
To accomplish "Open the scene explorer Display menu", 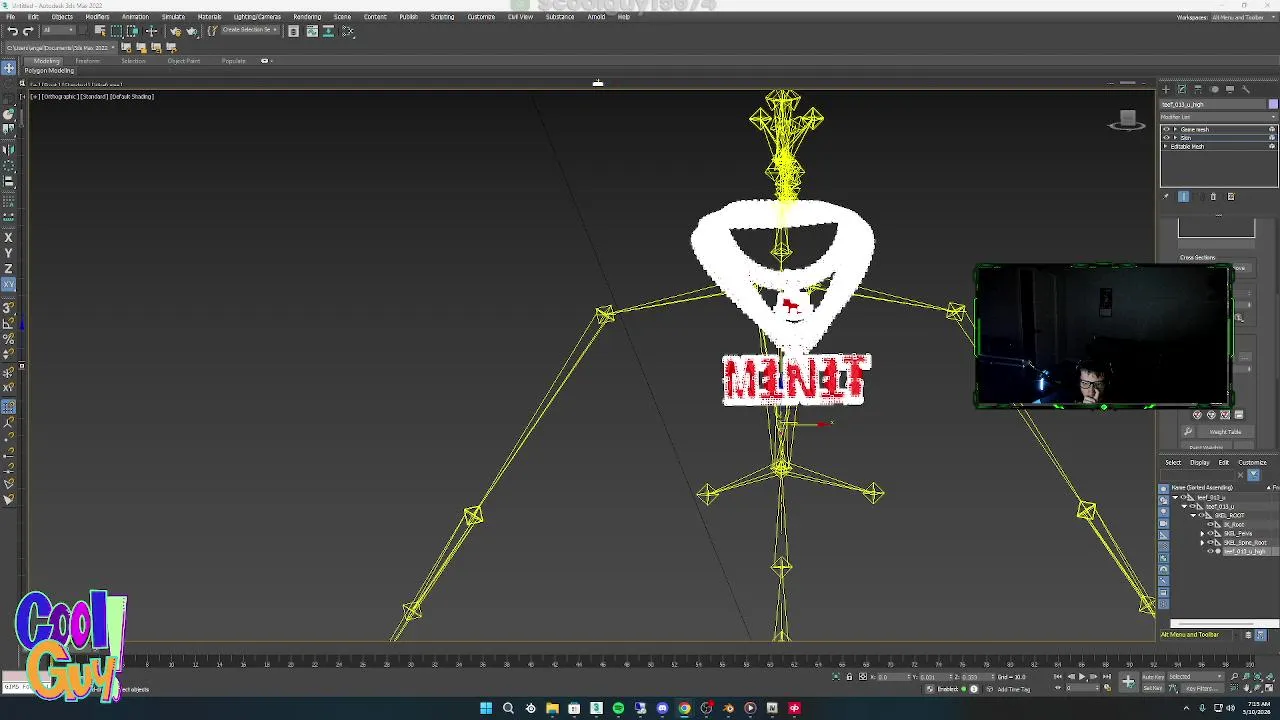I will (1200, 463).
